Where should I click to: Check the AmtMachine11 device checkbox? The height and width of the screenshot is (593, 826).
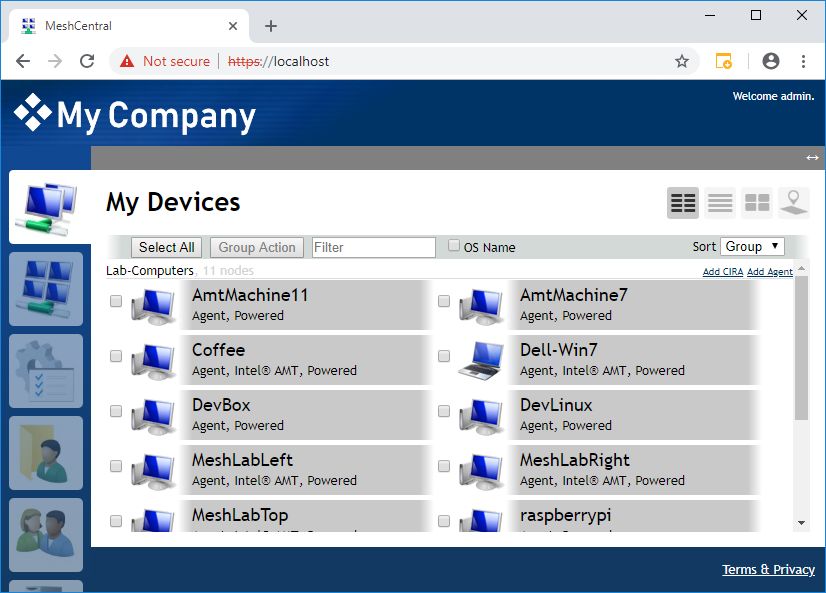(x=116, y=301)
